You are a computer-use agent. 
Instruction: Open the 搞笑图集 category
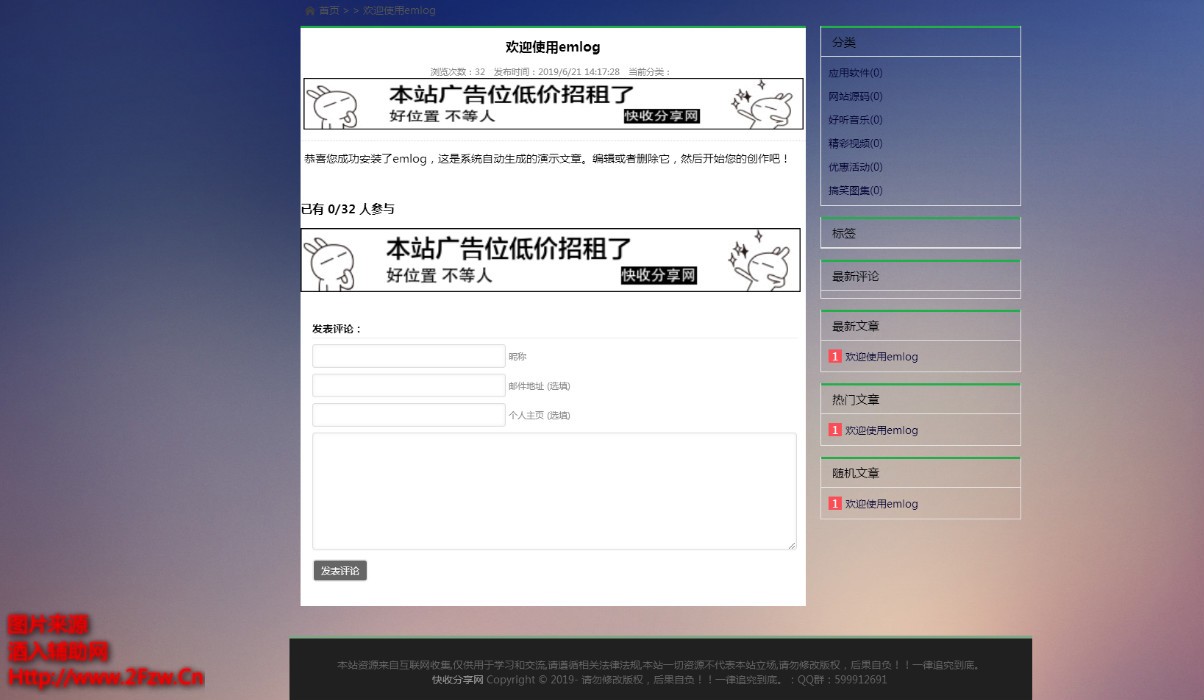coord(855,191)
